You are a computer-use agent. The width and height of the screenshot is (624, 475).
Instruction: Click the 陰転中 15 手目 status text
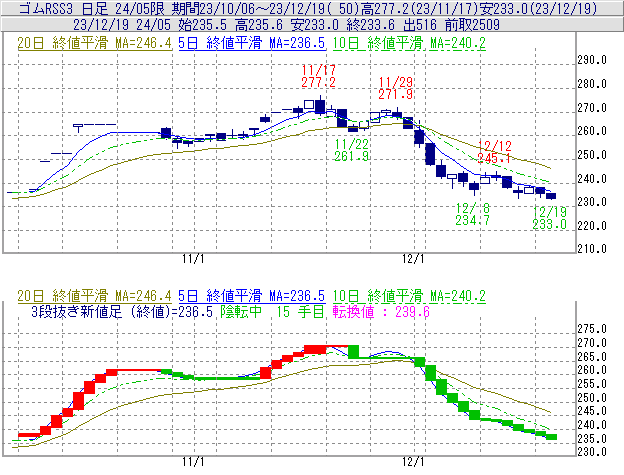(272, 311)
